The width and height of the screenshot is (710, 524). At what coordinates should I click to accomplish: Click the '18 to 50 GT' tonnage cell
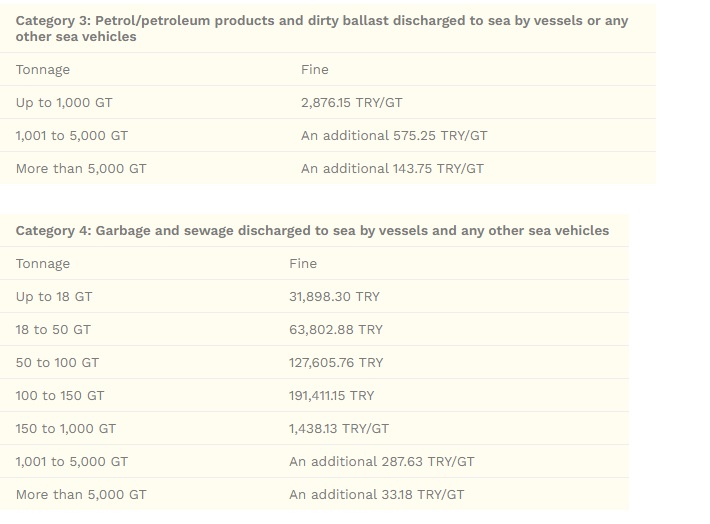tap(53, 329)
